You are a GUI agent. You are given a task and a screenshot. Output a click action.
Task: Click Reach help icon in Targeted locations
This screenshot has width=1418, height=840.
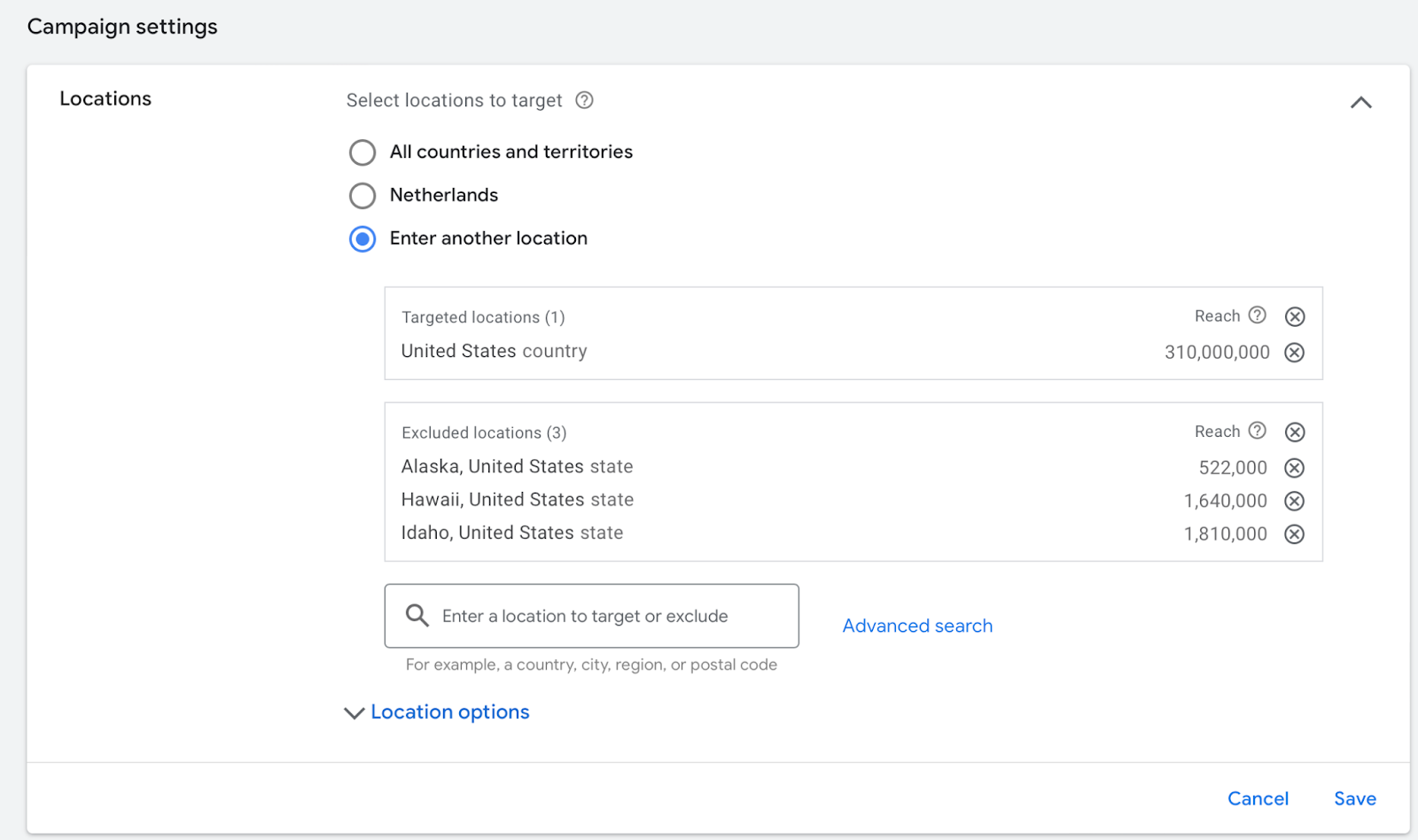click(x=1257, y=315)
